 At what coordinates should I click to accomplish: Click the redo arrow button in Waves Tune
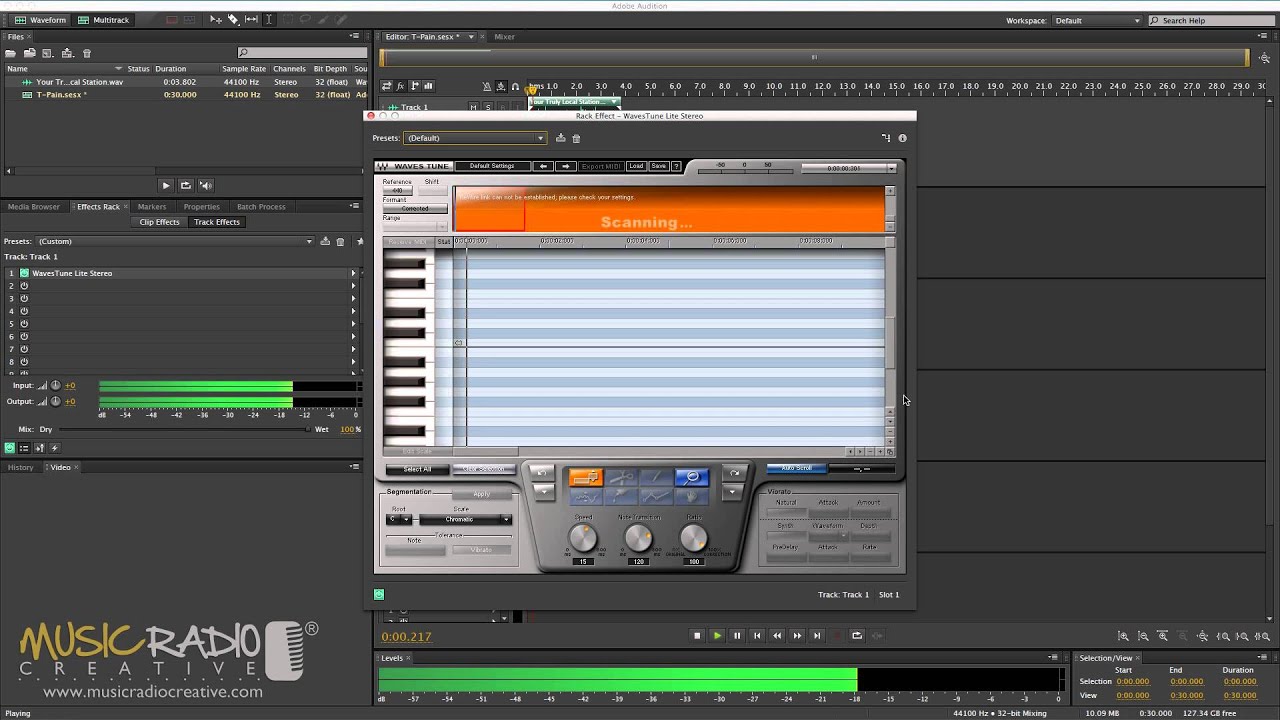pyautogui.click(x=734, y=472)
